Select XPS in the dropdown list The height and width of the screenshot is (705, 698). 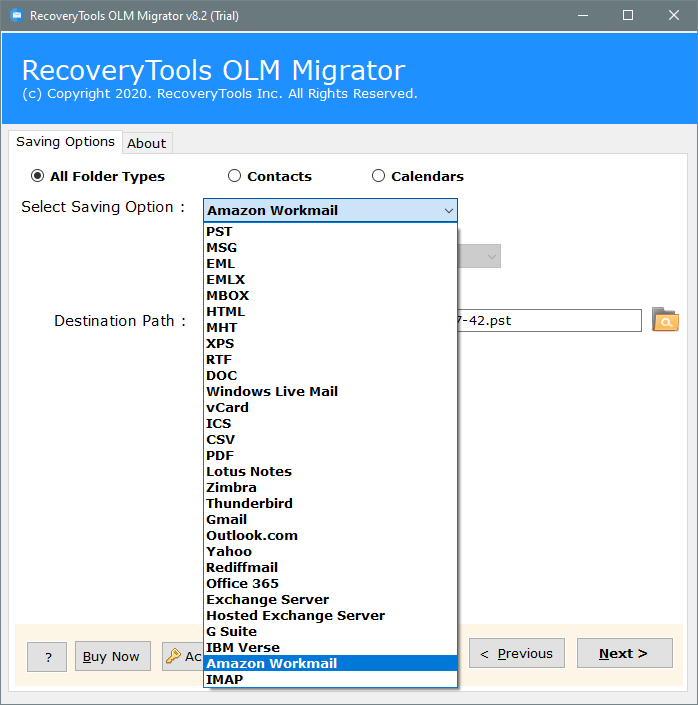(331, 344)
